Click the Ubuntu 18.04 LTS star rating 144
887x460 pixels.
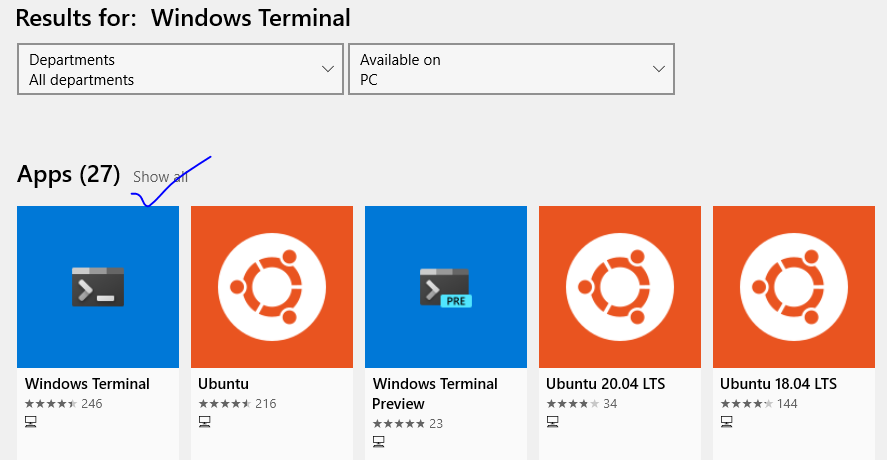[x=759, y=403]
